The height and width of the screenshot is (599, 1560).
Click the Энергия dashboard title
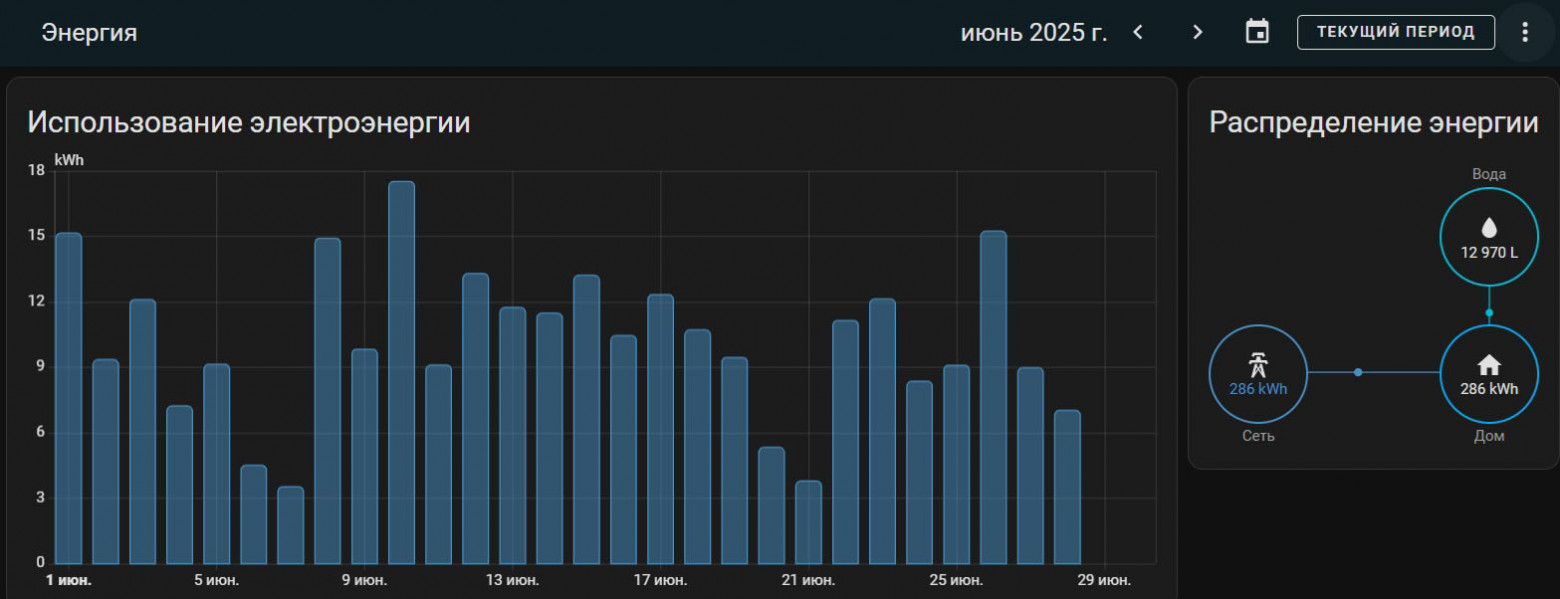tap(86, 31)
